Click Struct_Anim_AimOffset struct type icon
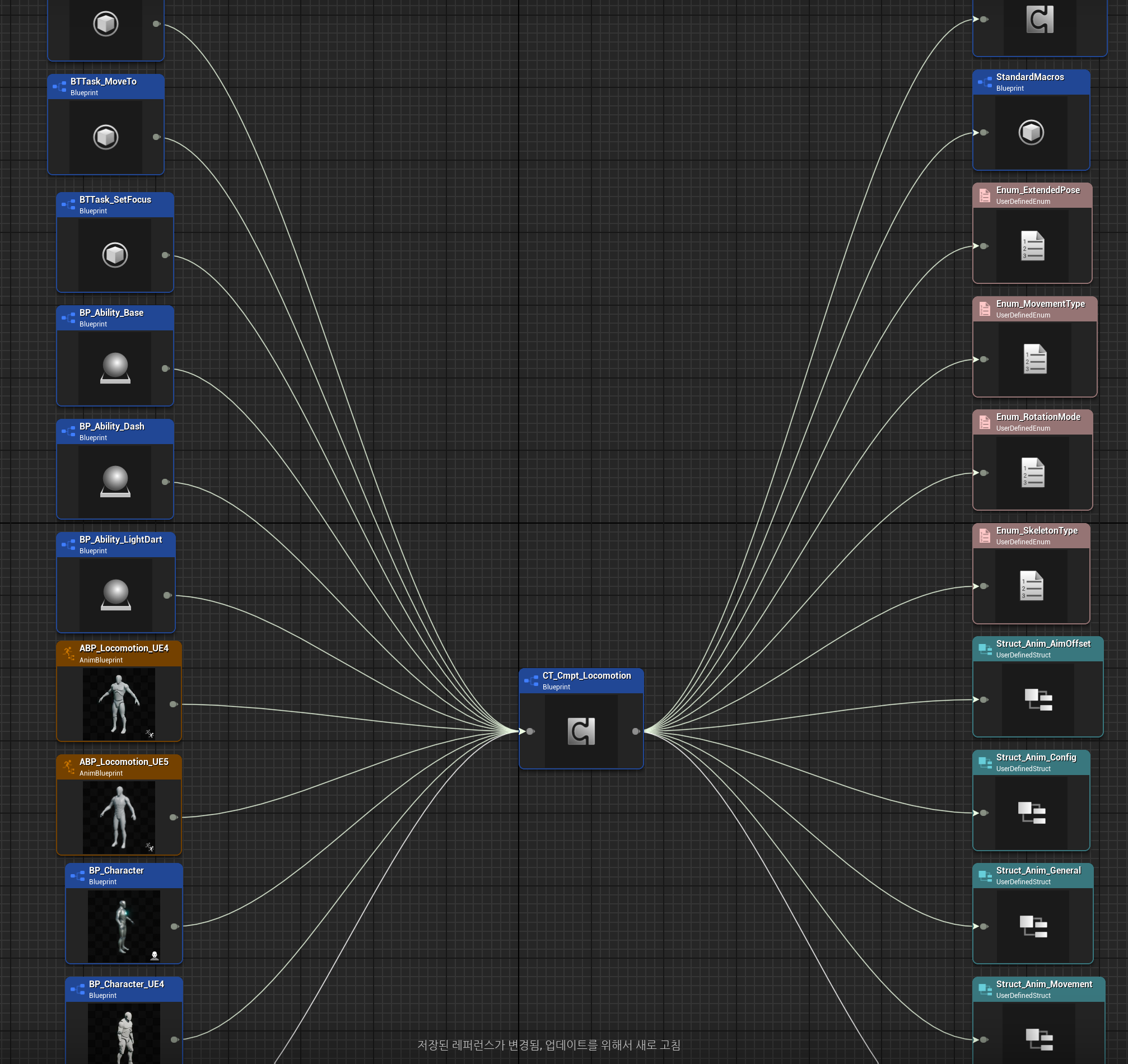The image size is (1128, 1064). pos(985,649)
